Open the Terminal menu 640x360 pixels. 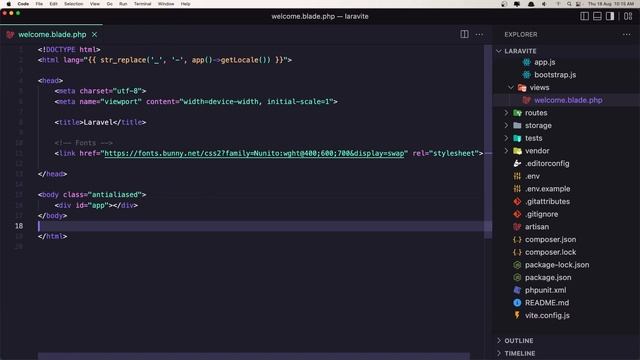pos(142,4)
